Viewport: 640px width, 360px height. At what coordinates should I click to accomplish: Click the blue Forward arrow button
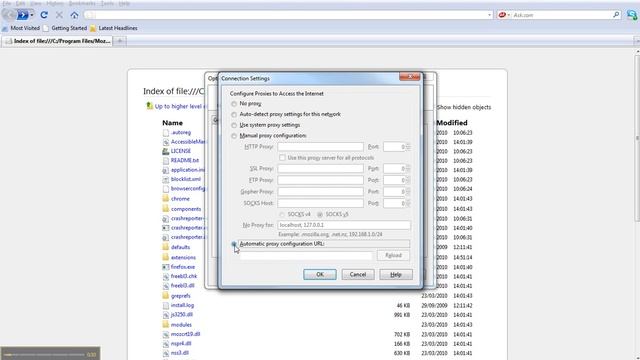[23, 15]
